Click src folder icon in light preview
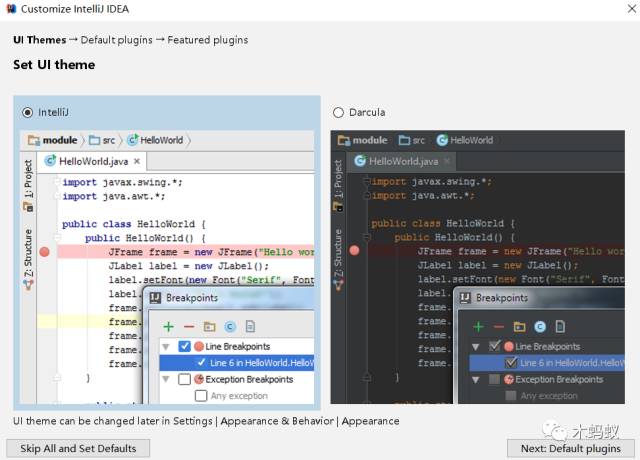The height and width of the screenshot is (460, 640). click(94, 140)
